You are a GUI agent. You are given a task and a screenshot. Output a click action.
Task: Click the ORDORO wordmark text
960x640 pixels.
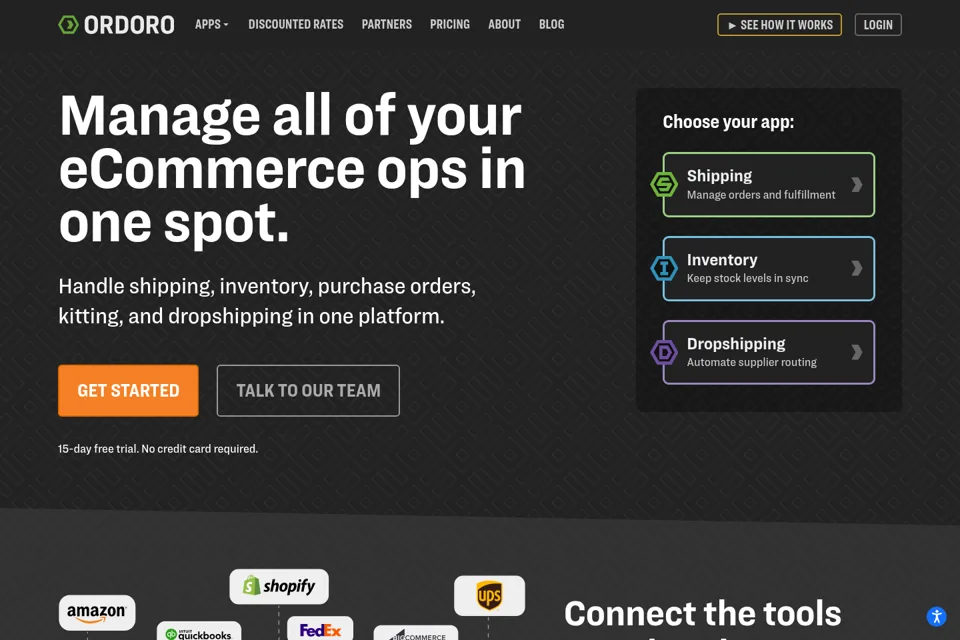pos(129,25)
